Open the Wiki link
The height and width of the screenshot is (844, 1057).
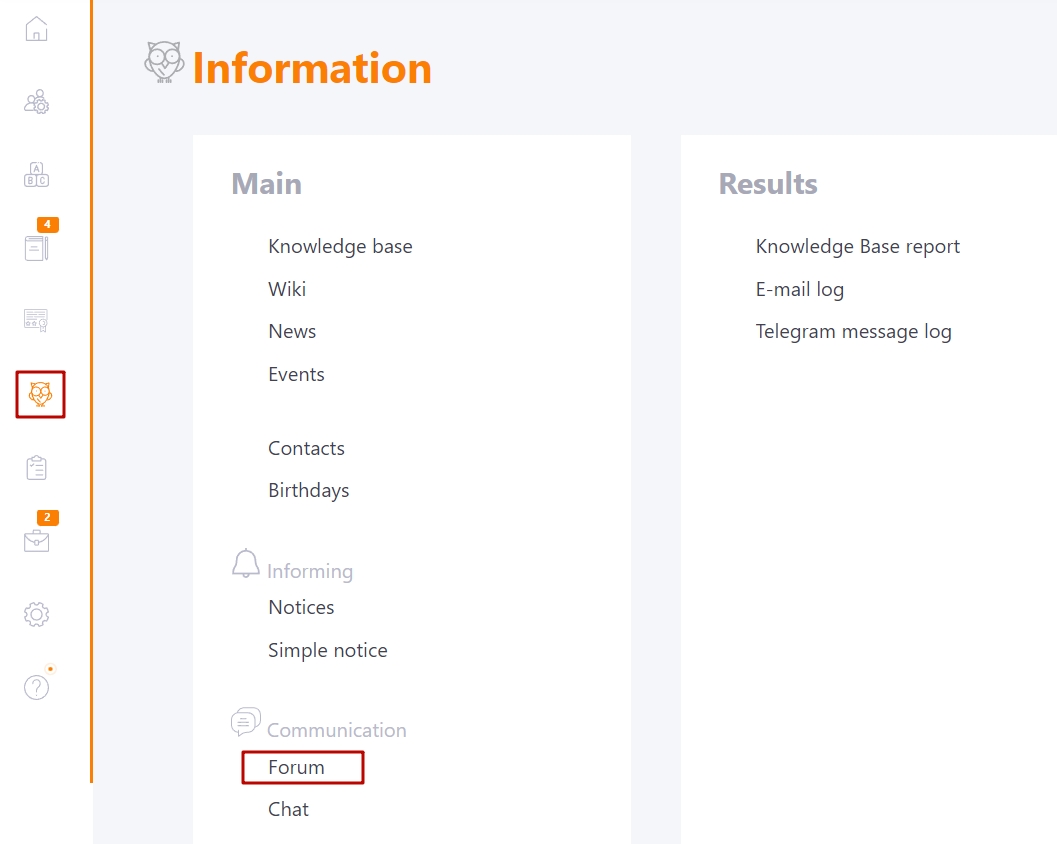pos(287,289)
